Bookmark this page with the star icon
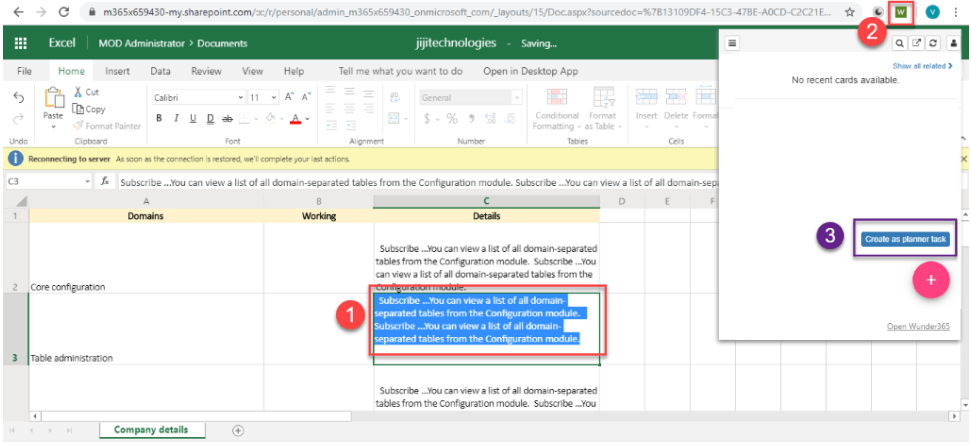971x443 pixels. click(849, 12)
